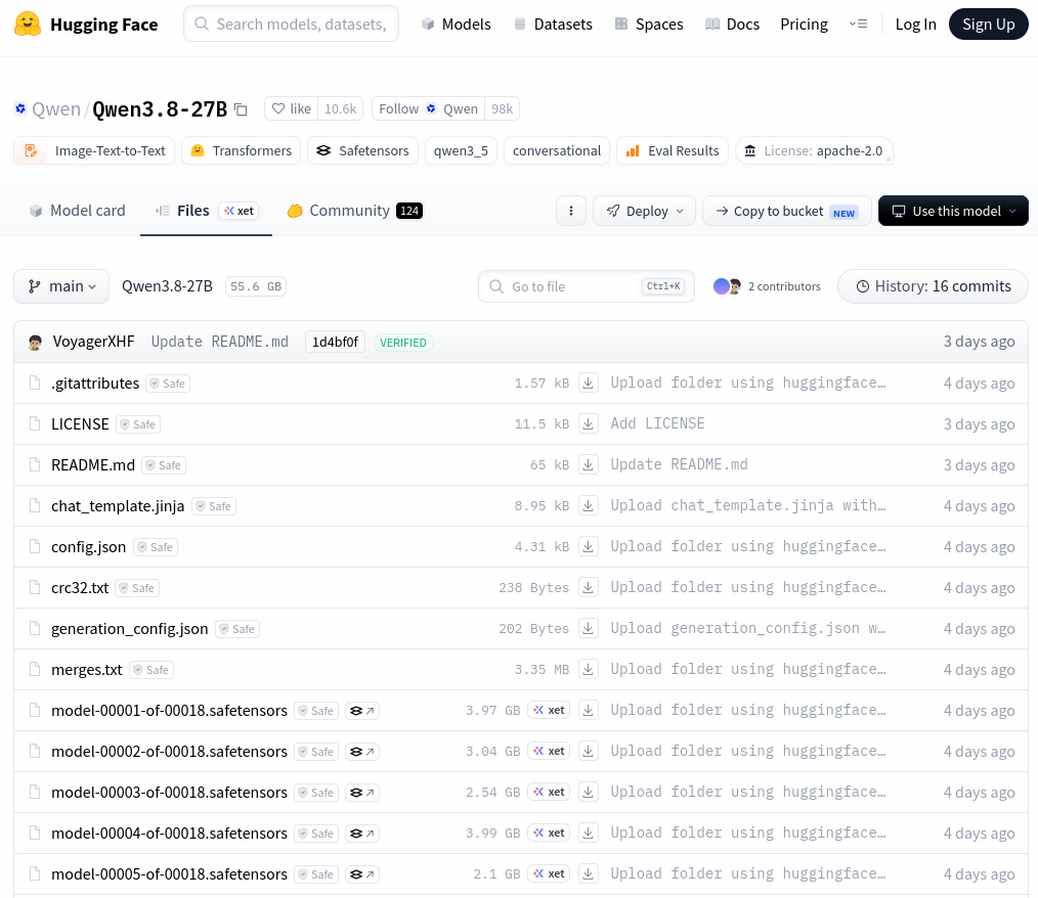
Task: Download model-00003-of-00018.safetensors
Action: pos(588,792)
